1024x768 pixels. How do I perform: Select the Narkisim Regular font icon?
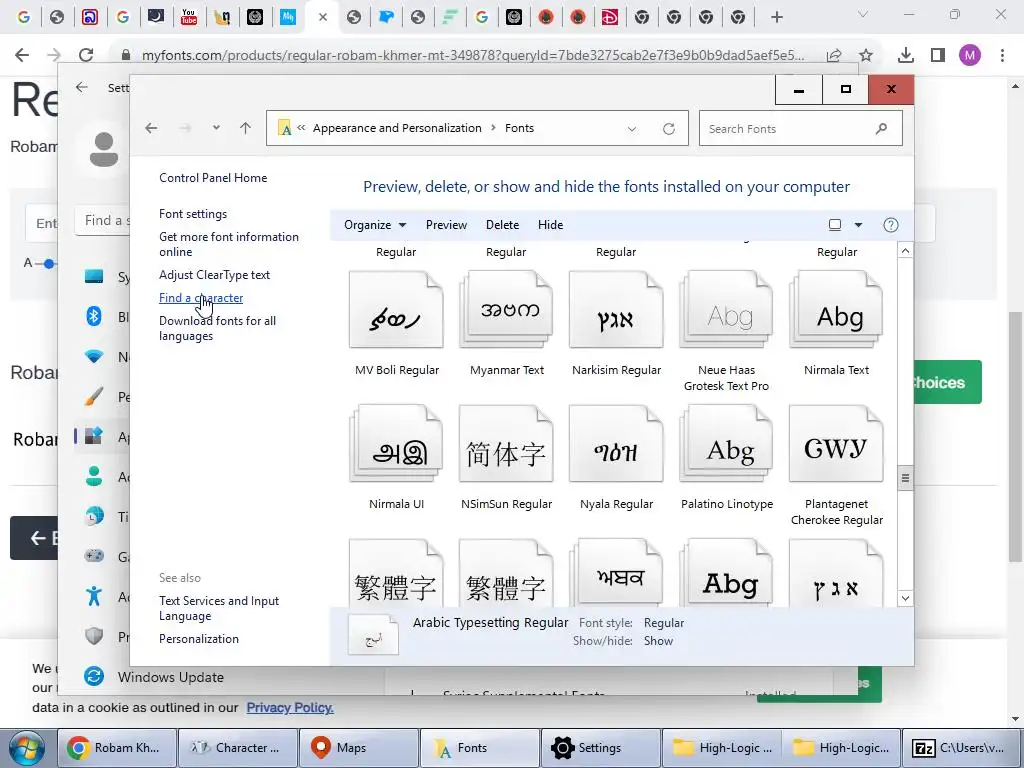point(616,311)
